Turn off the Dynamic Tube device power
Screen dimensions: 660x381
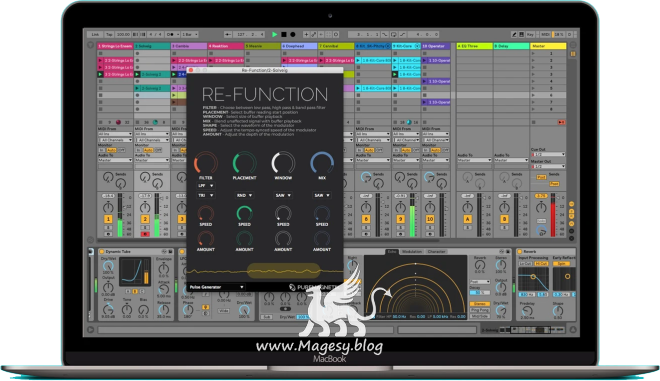coord(101,252)
